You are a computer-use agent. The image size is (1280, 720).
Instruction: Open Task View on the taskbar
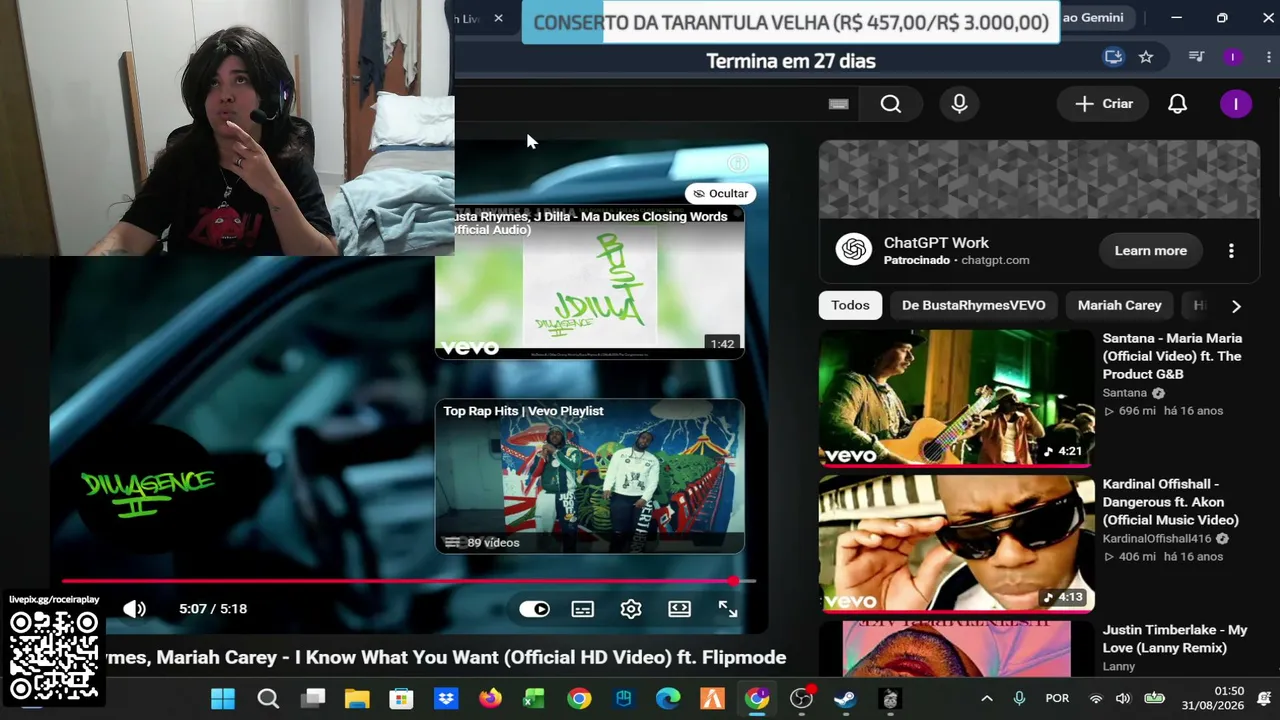313,698
